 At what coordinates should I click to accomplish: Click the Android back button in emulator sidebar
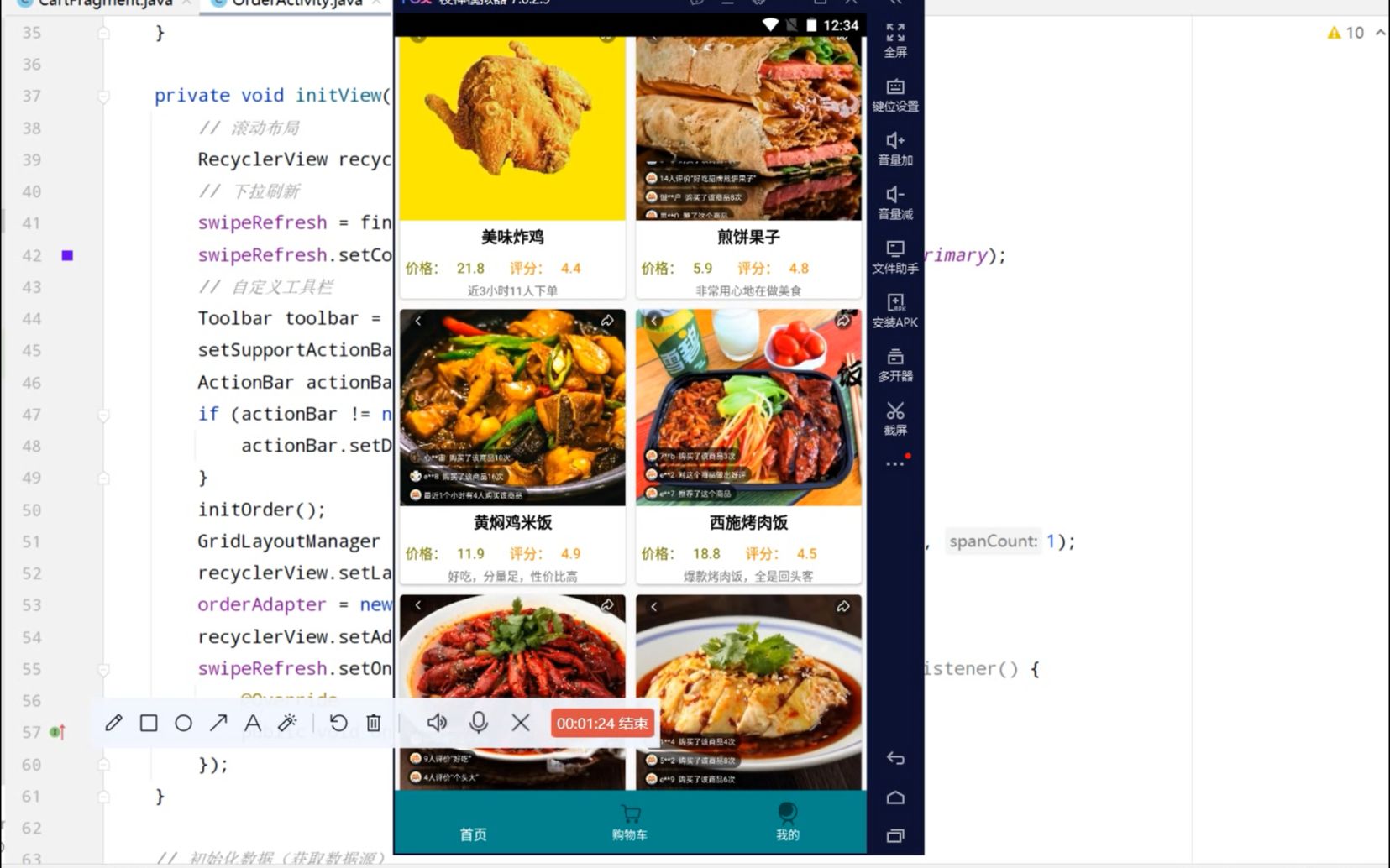[895, 758]
